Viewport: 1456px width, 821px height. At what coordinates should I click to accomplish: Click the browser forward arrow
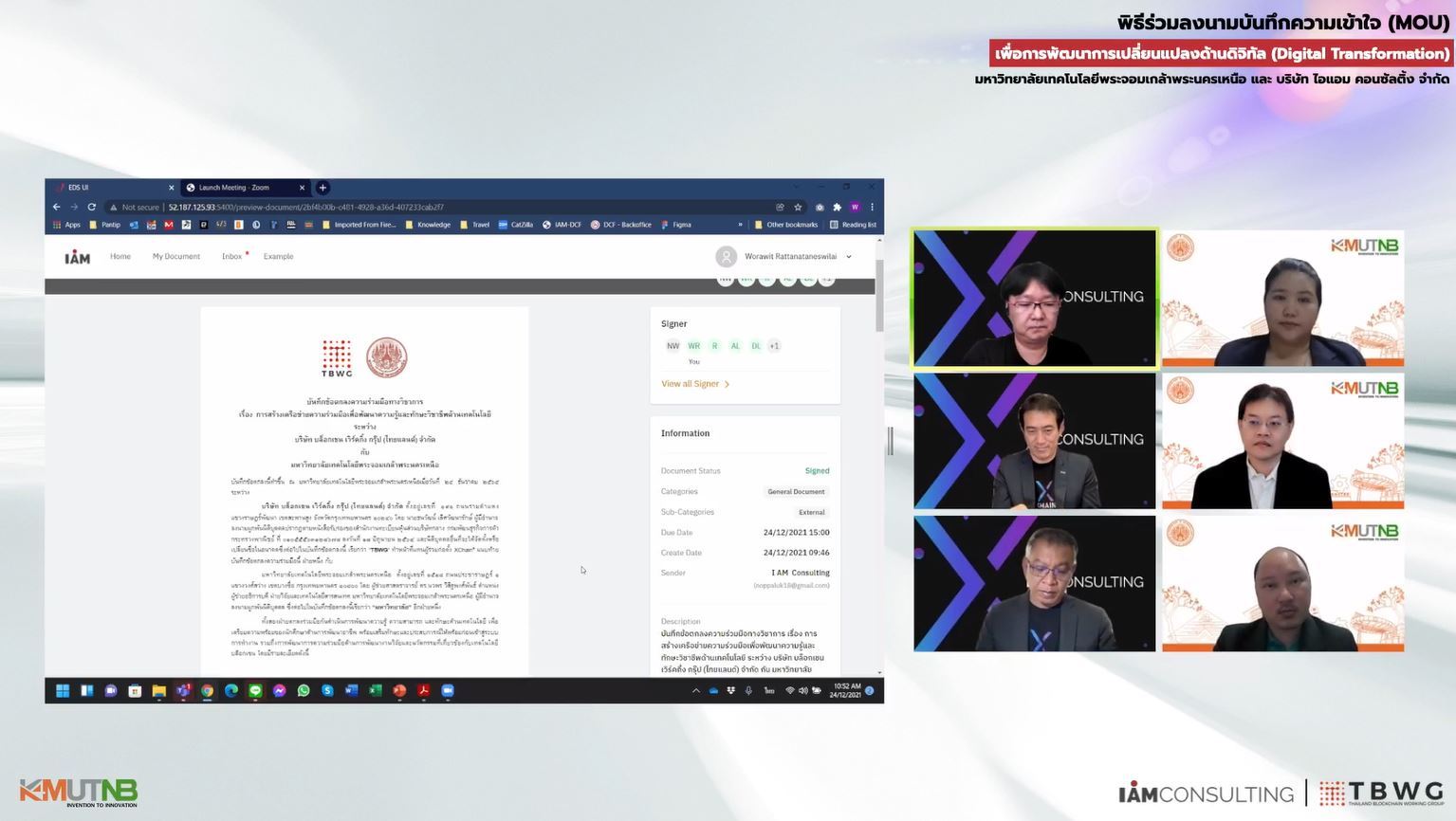pos(74,207)
